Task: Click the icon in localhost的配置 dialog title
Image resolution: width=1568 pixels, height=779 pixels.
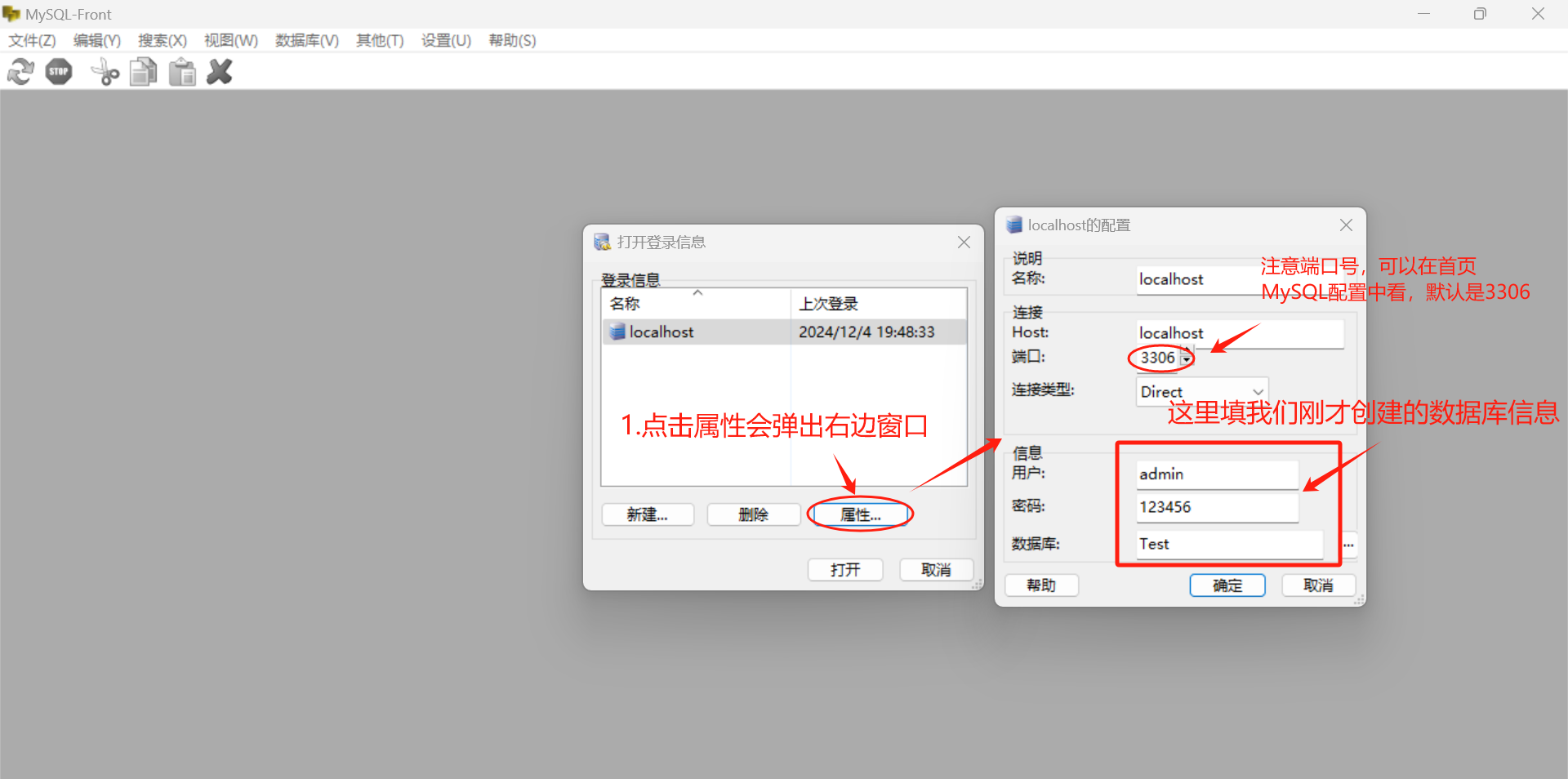Action: point(1014,225)
